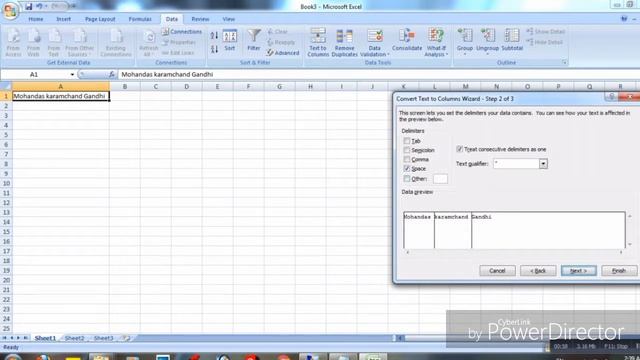Click Hide Detail
Screen dimensions: 640x360
[x=544, y=42]
